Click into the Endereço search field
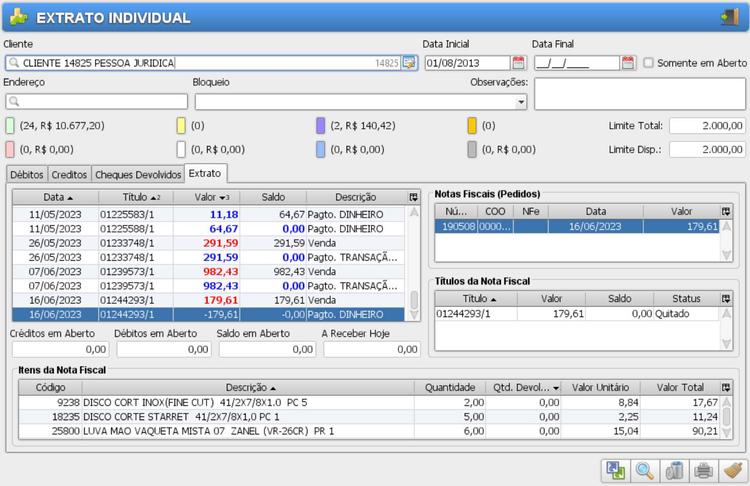Image resolution: width=750 pixels, height=486 pixels. tap(100, 102)
